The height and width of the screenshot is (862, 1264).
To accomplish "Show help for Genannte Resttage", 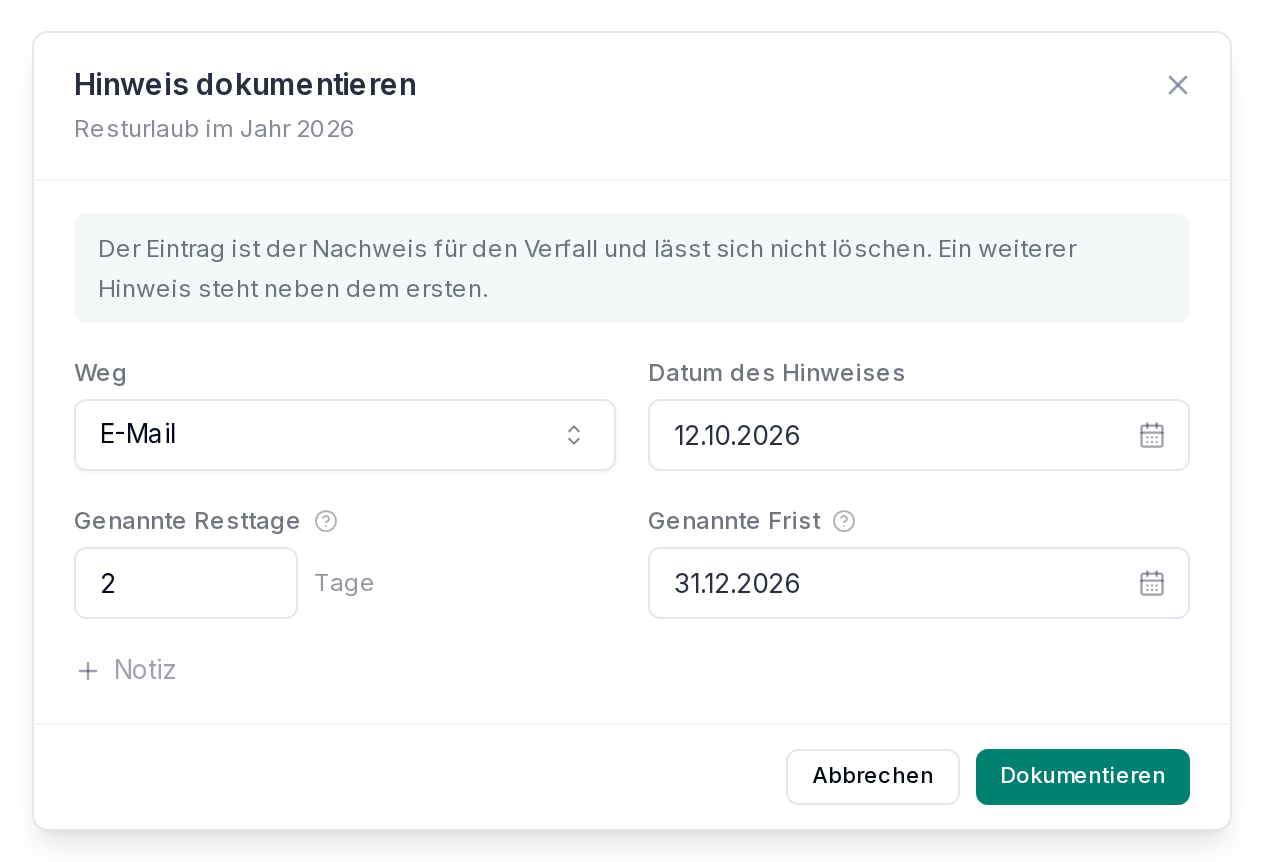I will point(326,521).
